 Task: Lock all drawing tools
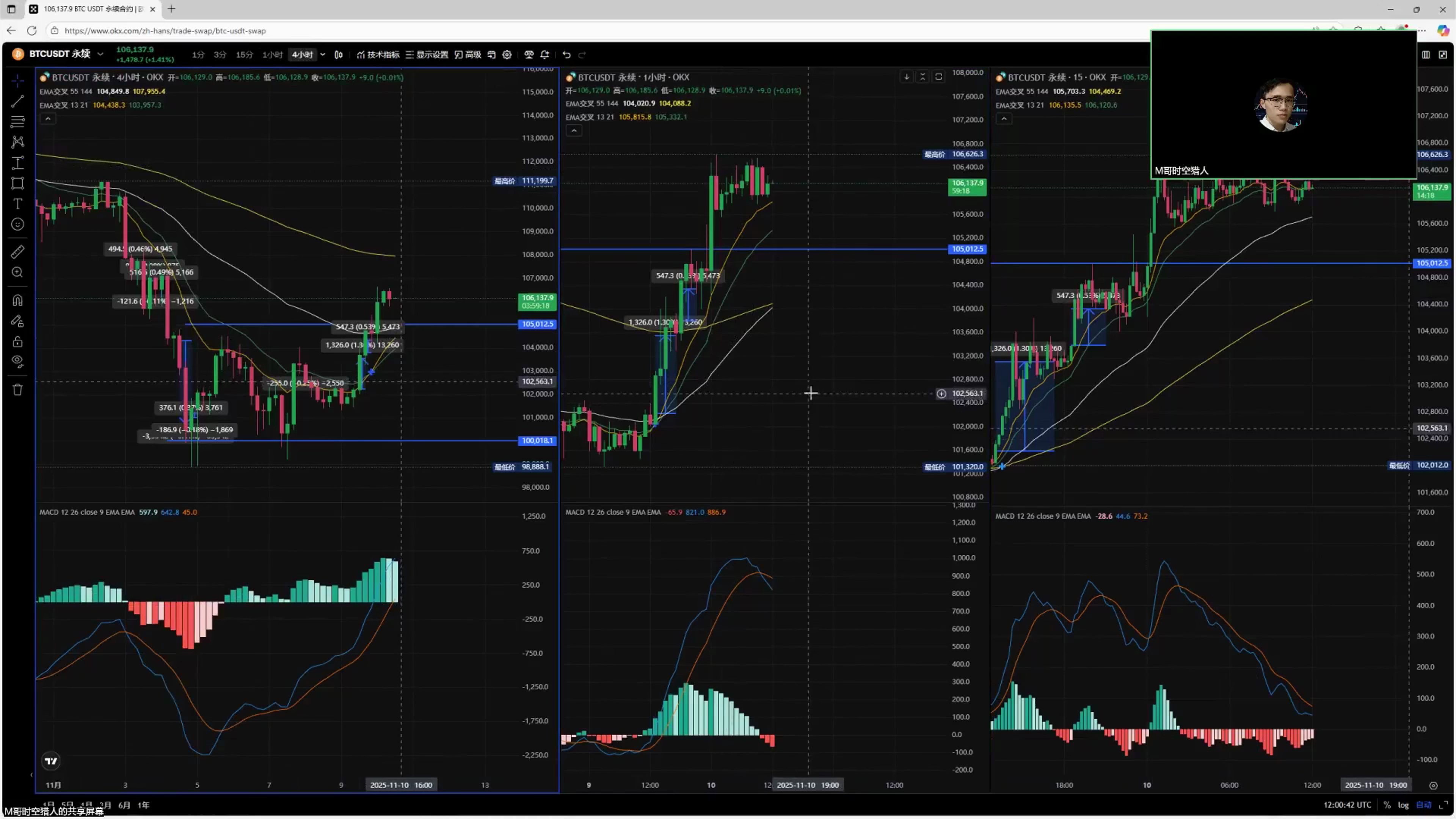pyautogui.click(x=17, y=341)
